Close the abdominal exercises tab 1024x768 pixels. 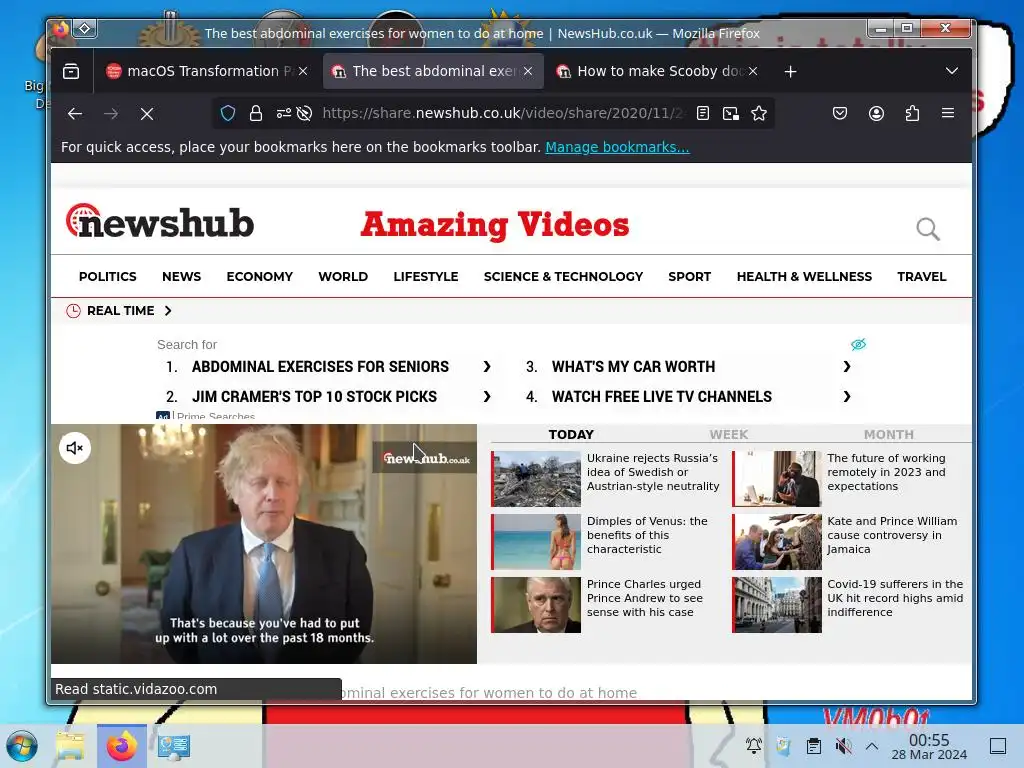(x=528, y=71)
